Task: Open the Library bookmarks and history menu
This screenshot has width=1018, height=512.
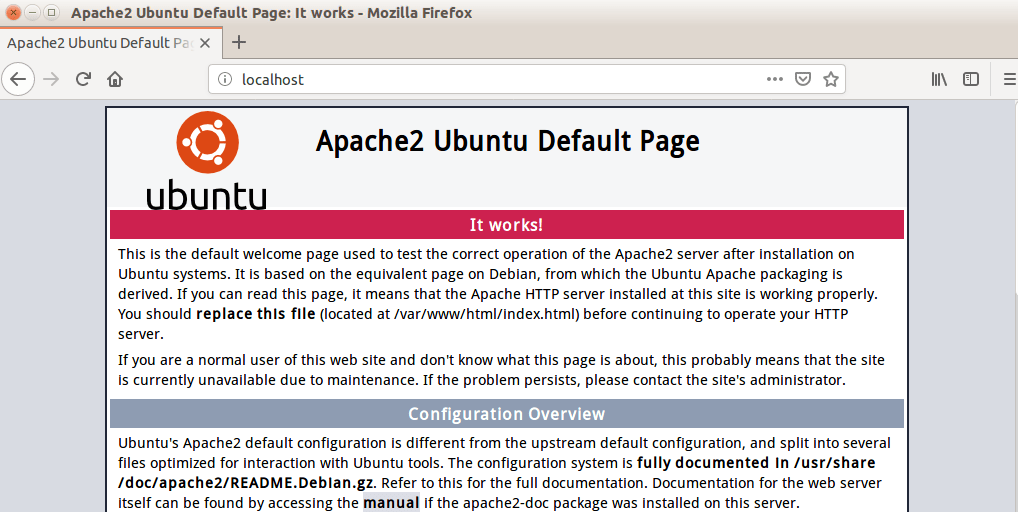Action: tap(939, 80)
